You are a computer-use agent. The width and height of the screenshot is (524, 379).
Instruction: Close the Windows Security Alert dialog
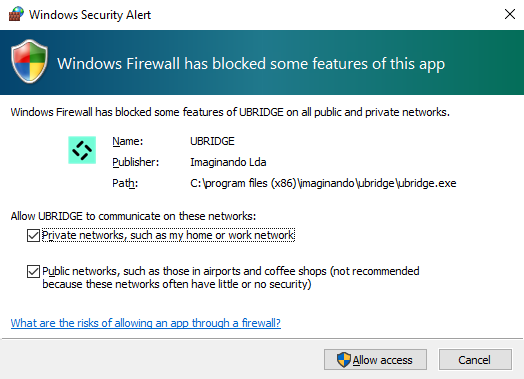pyautogui.click(x=510, y=14)
